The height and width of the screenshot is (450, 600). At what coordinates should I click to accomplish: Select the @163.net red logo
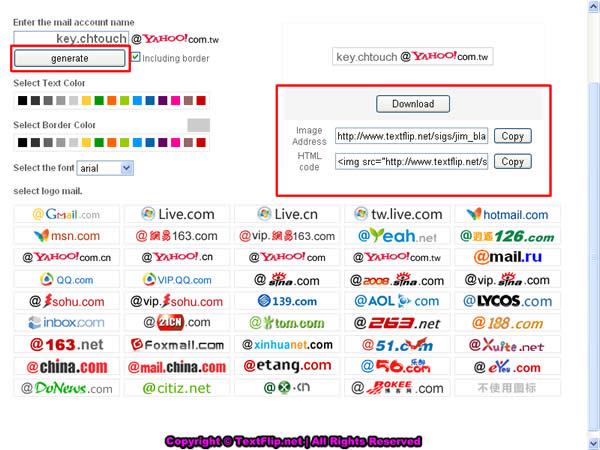click(x=67, y=344)
